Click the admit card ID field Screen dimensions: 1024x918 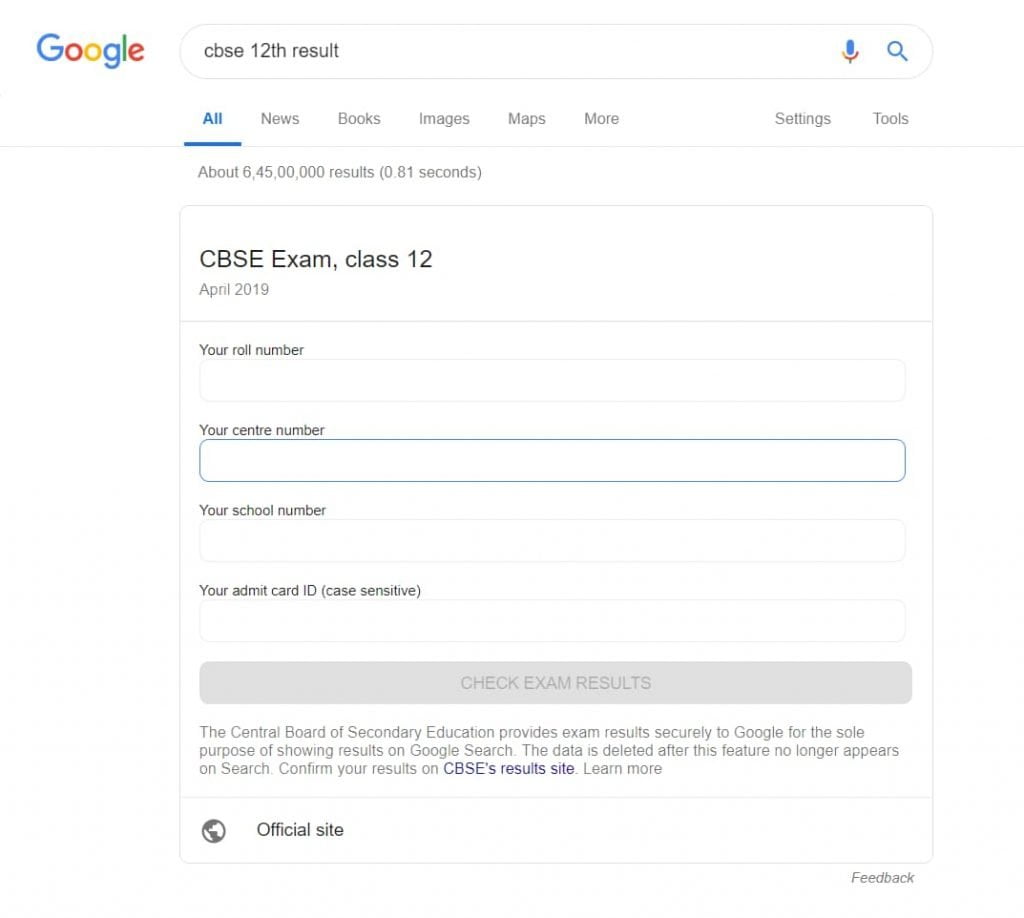[x=552, y=620]
